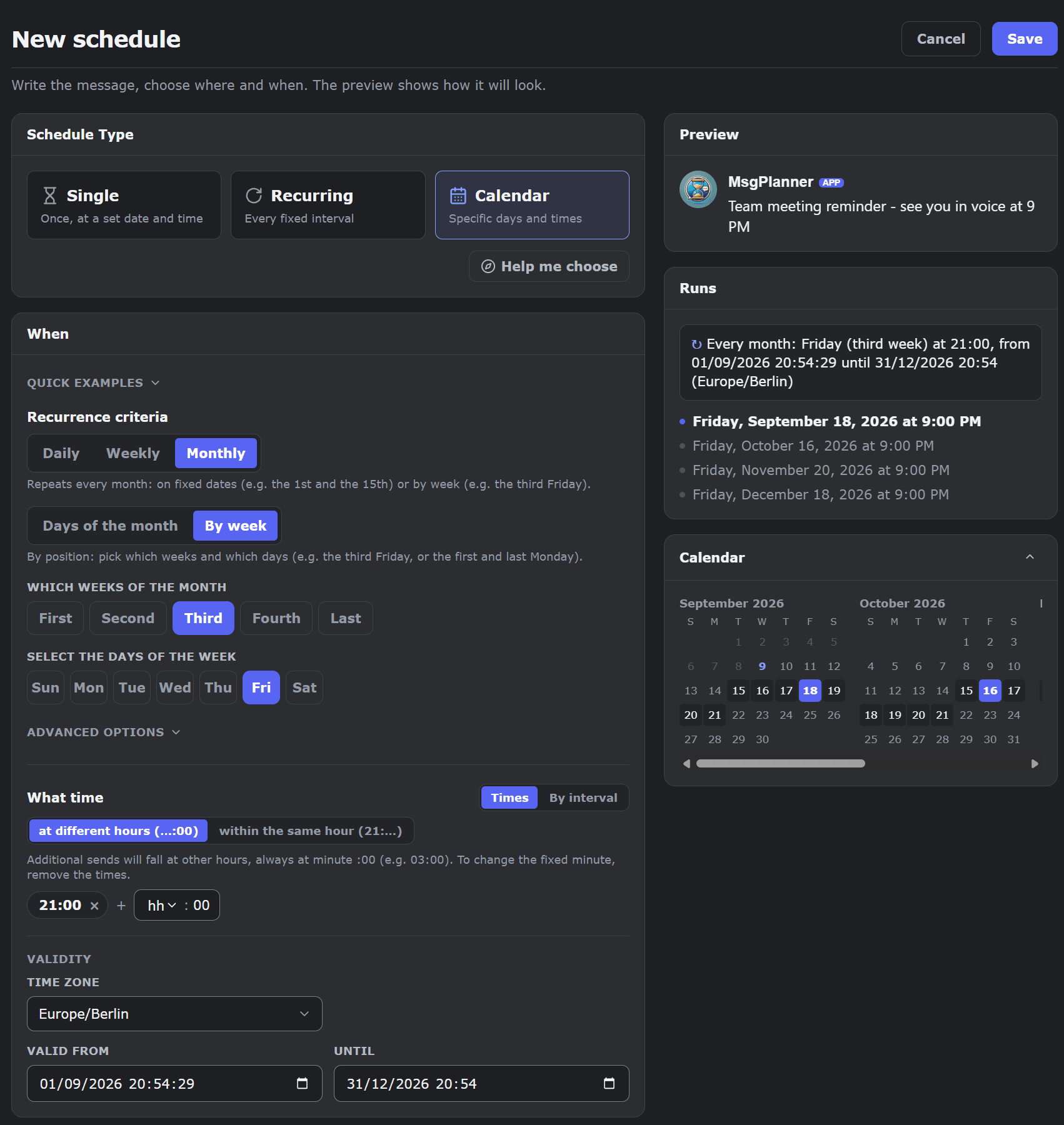The width and height of the screenshot is (1064, 1125).
Task: Toggle Tue day of the week
Action: pos(132,687)
